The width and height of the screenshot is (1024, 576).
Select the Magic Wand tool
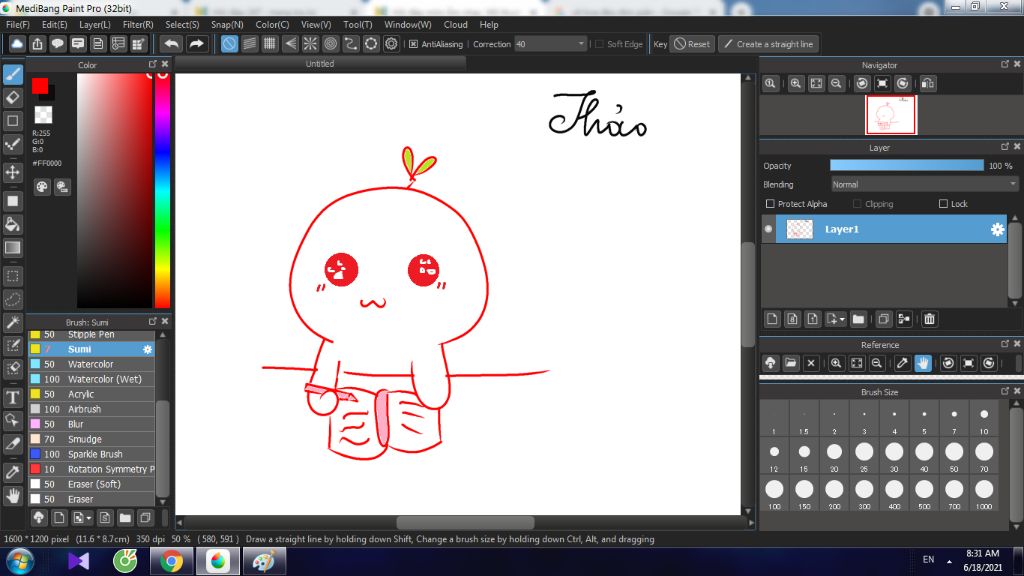[x=13, y=323]
